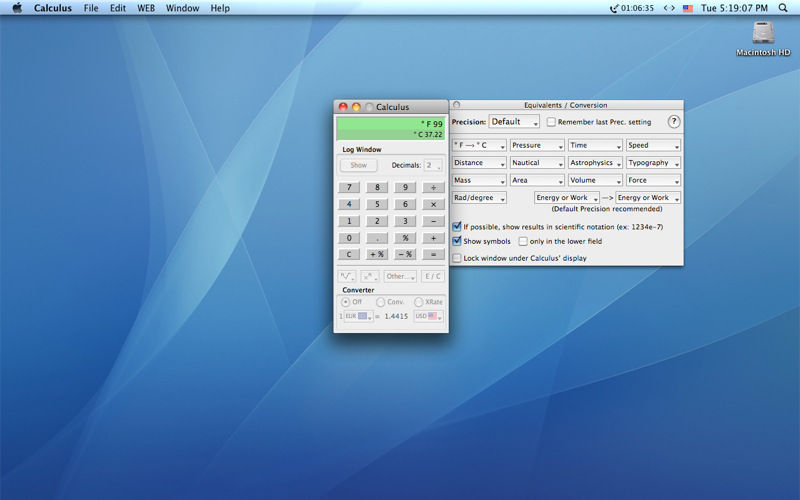This screenshot has width=800, height=500.
Task: Open the WEB menu
Action: [x=146, y=8]
